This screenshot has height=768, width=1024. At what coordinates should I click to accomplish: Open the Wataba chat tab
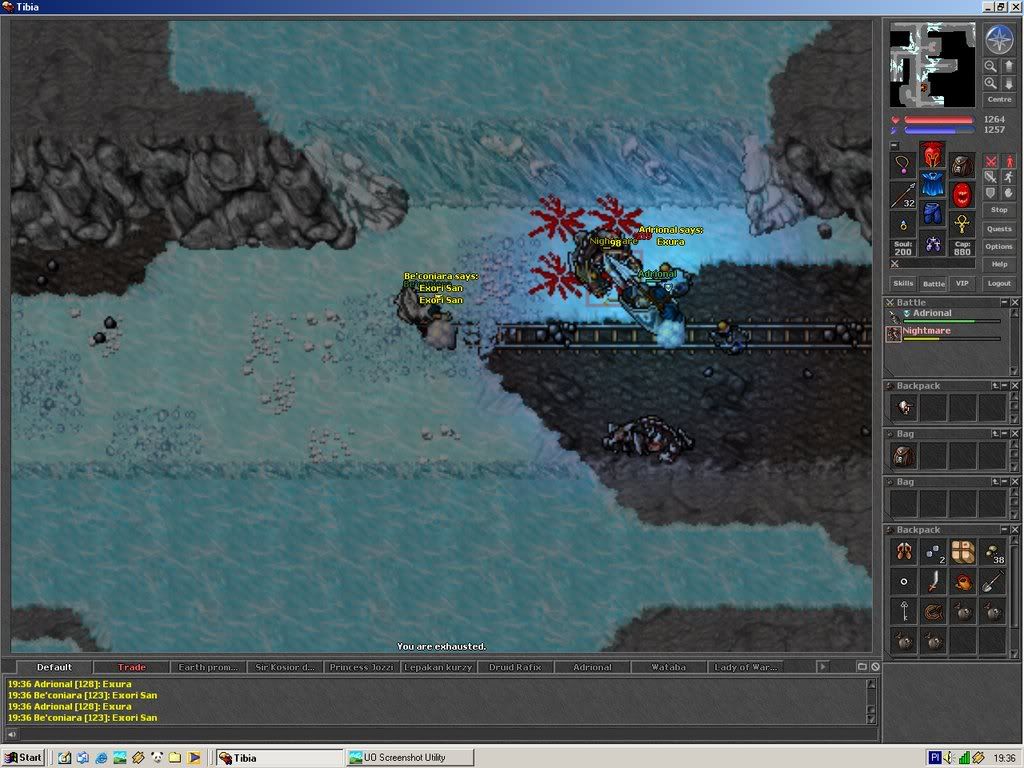[x=669, y=667]
